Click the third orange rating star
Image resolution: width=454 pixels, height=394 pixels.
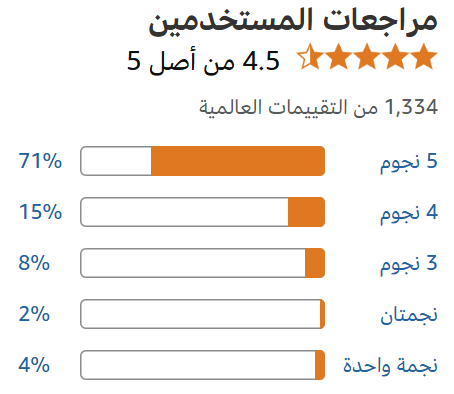pos(367,56)
